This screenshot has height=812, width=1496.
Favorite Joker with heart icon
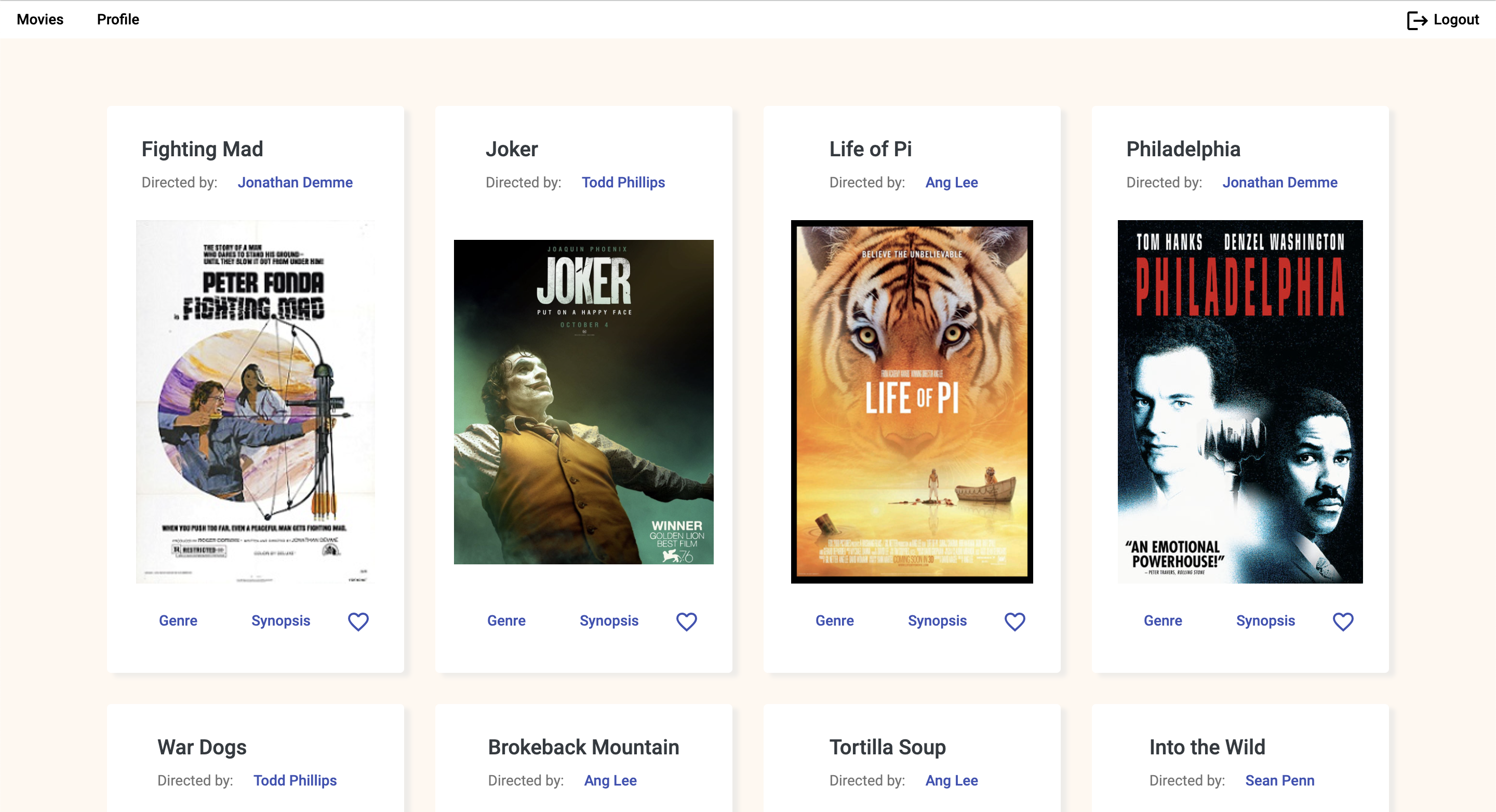tap(686, 621)
